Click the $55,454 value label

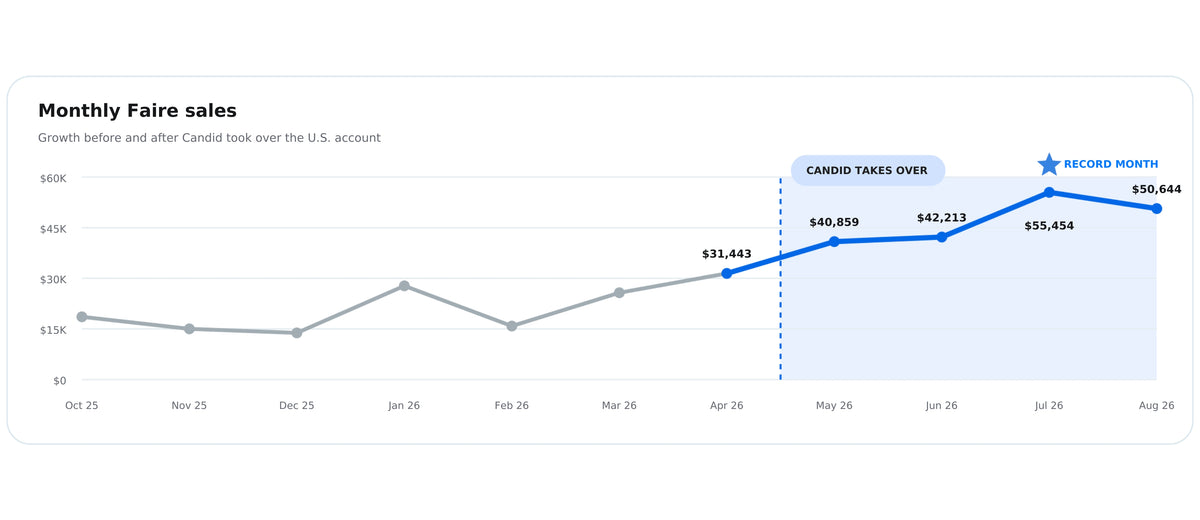tap(1049, 226)
